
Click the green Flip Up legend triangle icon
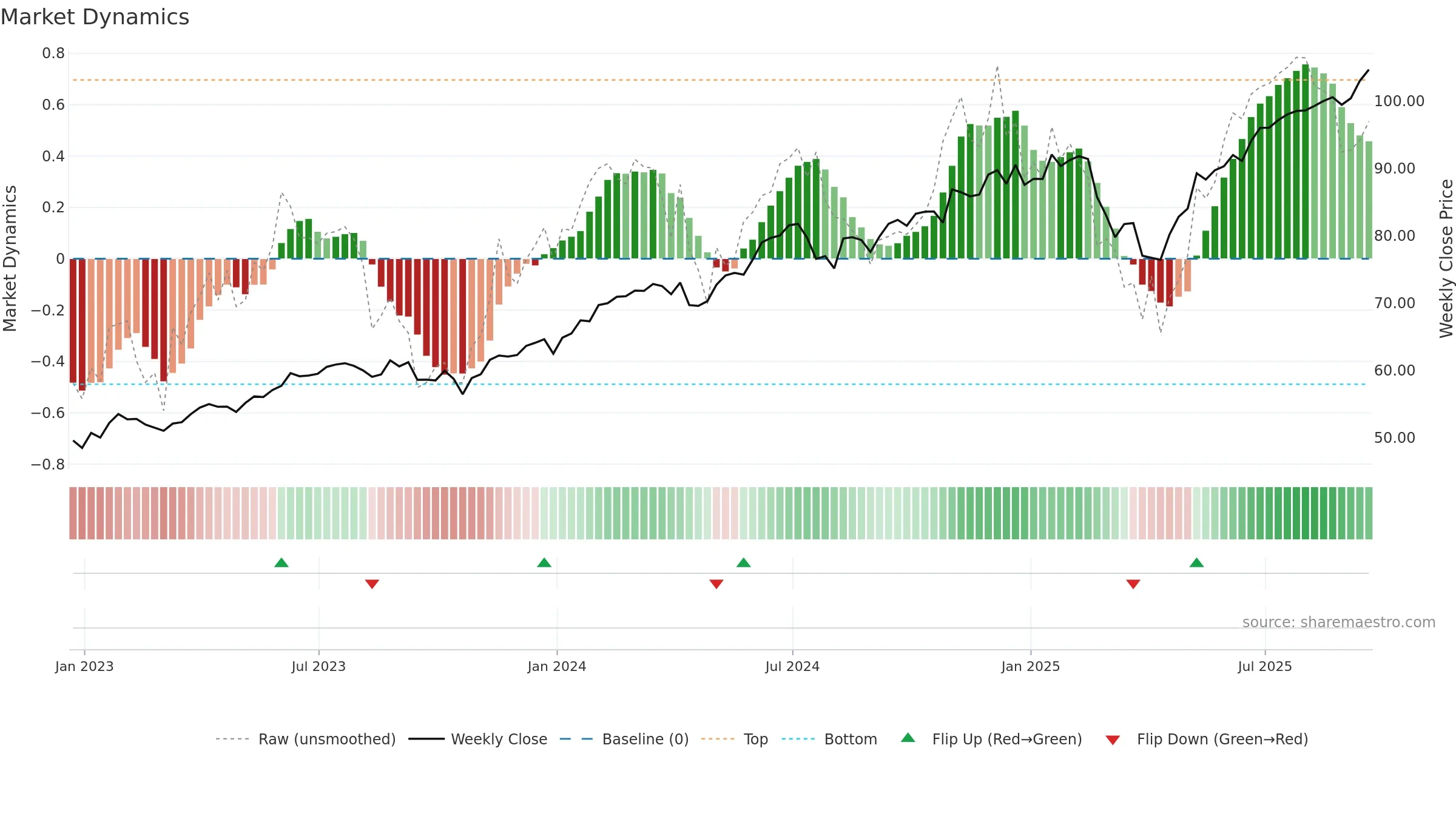click(908, 738)
